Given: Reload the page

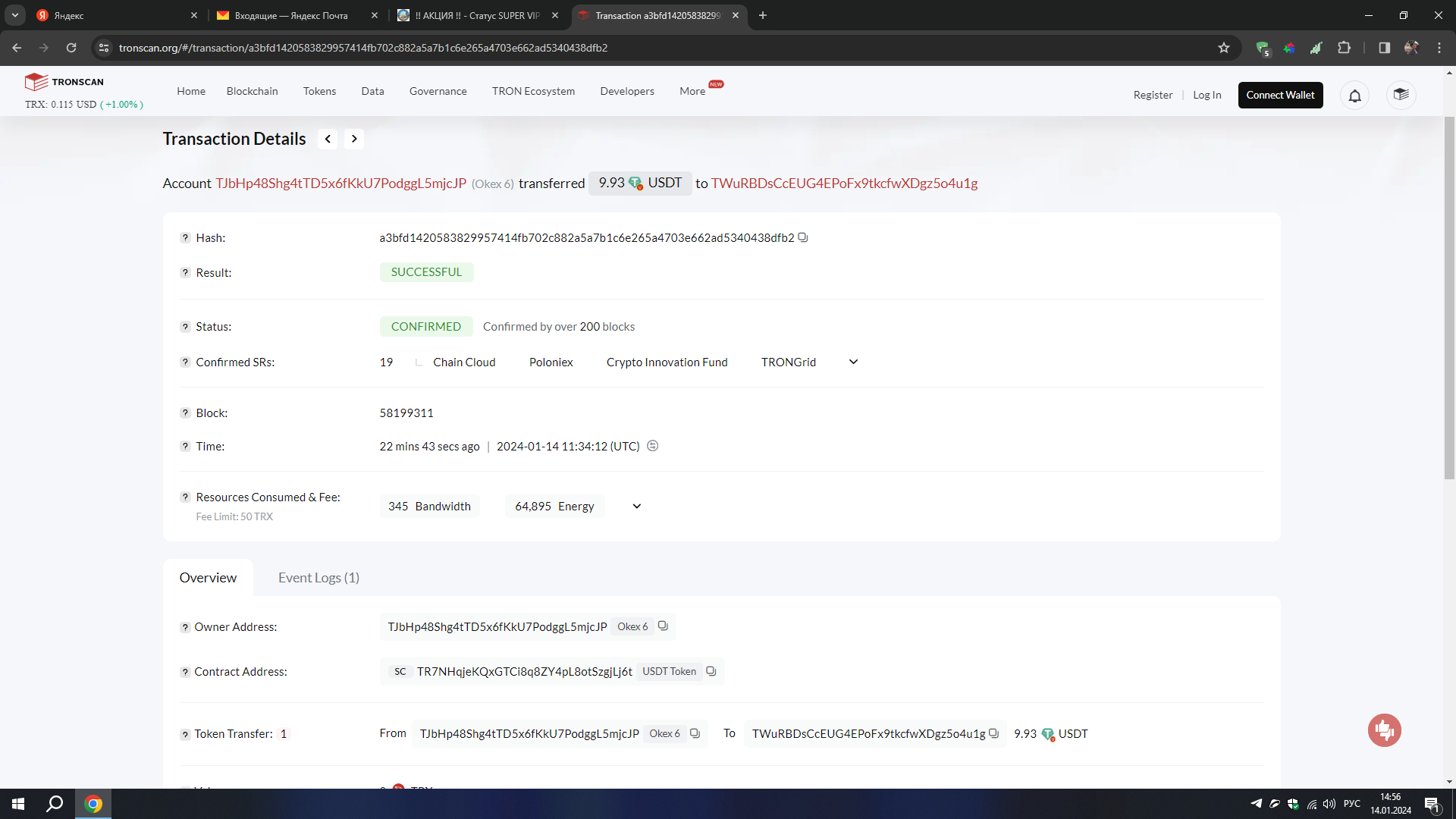Looking at the screenshot, I should (x=71, y=48).
